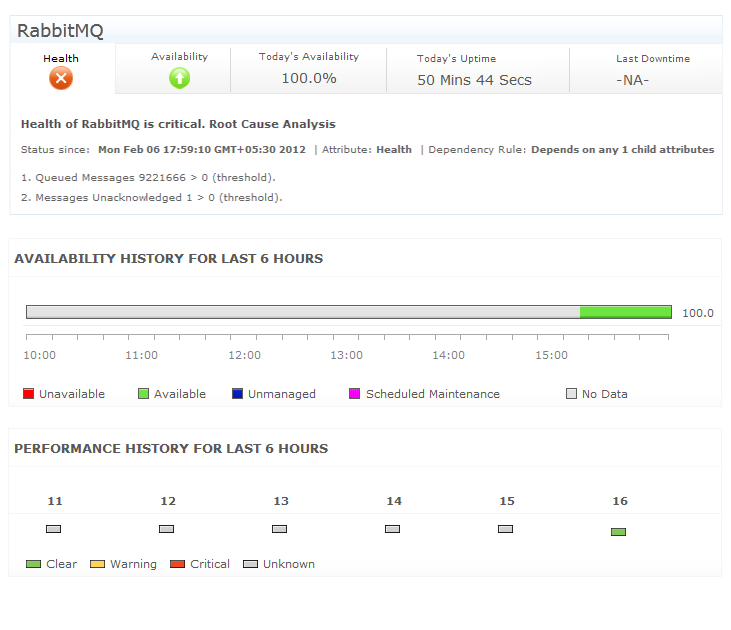This screenshot has width=731, height=630.
Task: Click the Unknown legend icon
Action: click(250, 564)
